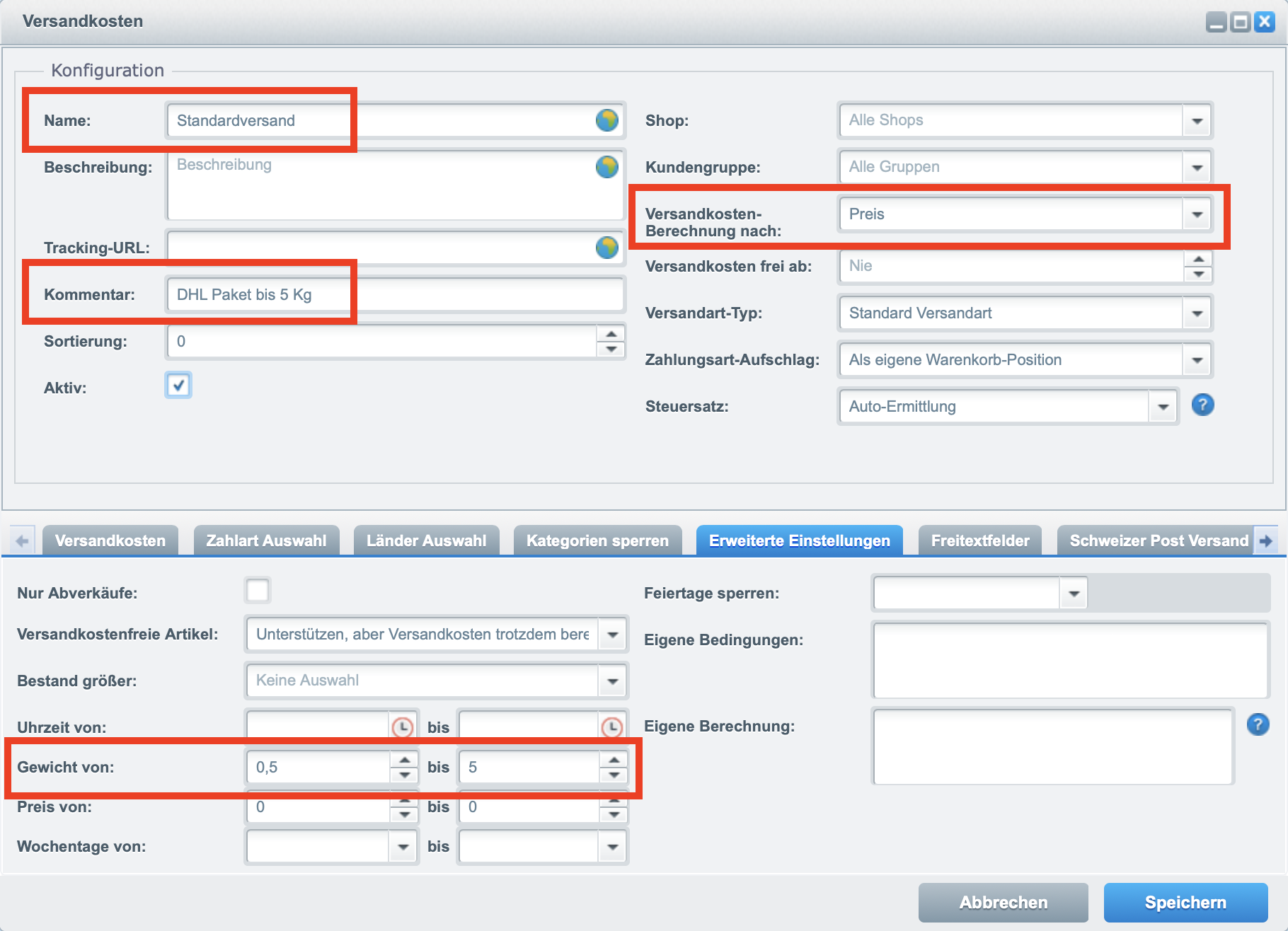Increase Gewicht bis value
Viewport: 1288px width, 931px height.
pyautogui.click(x=614, y=760)
